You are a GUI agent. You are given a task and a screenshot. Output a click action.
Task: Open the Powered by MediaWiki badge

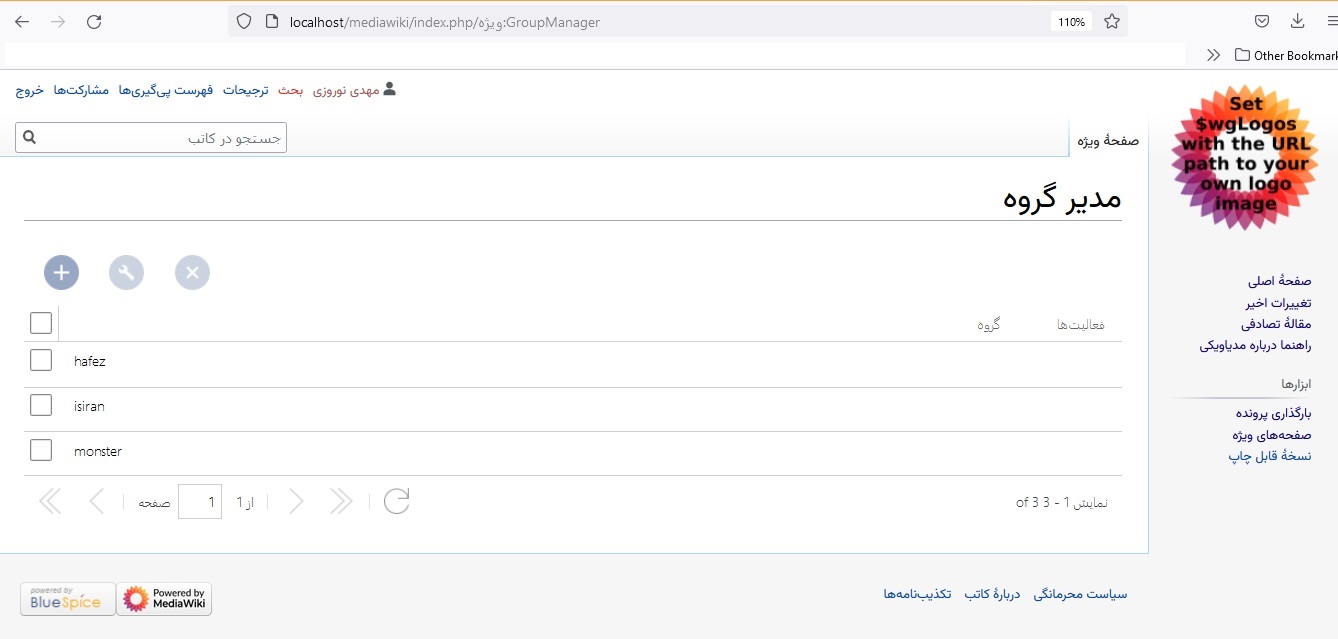(x=164, y=599)
